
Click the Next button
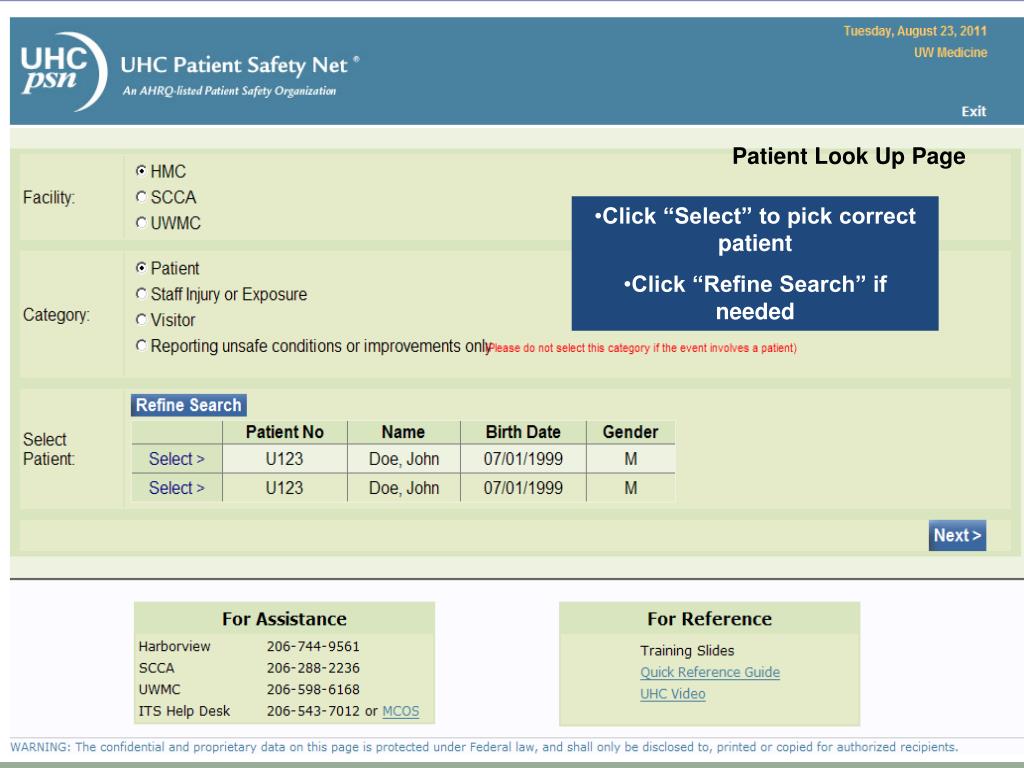pyautogui.click(x=957, y=536)
